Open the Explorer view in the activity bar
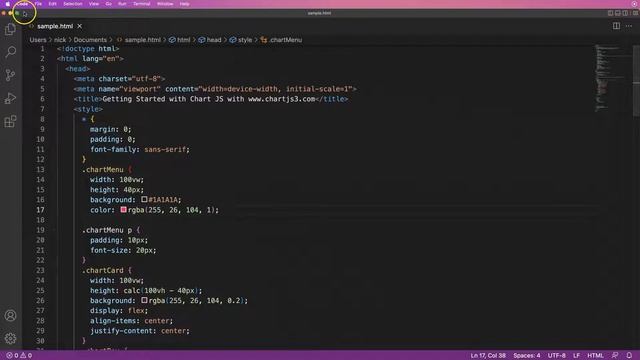The height and width of the screenshot is (360, 640). (10, 29)
